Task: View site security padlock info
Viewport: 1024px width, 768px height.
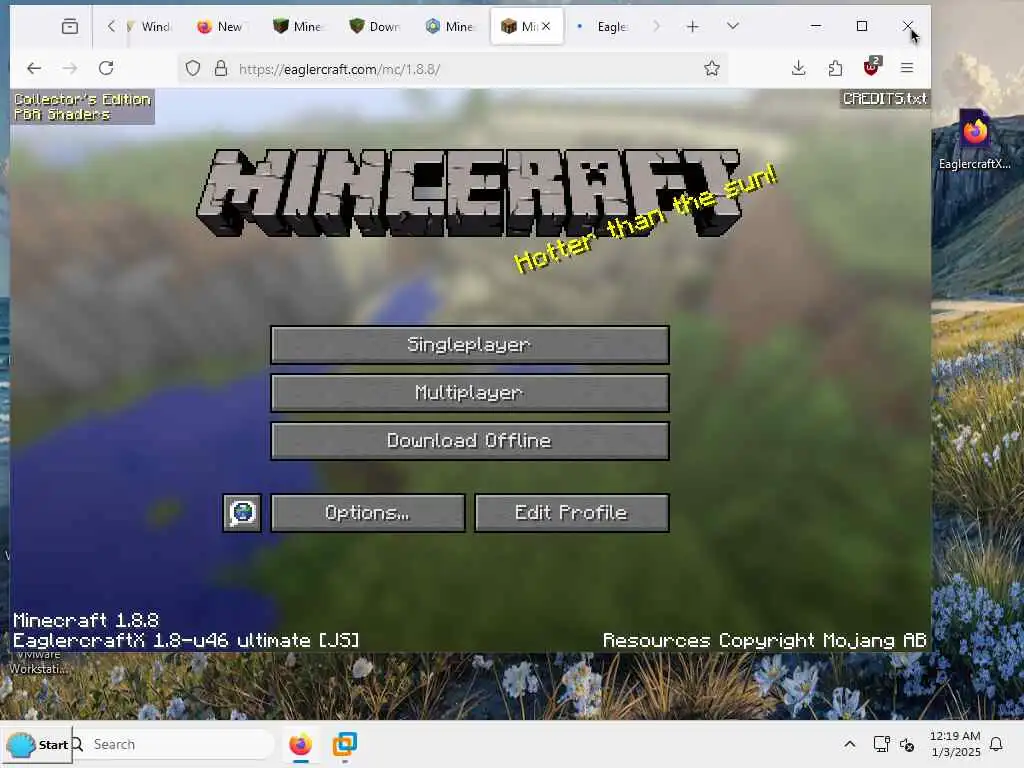Action: click(221, 68)
